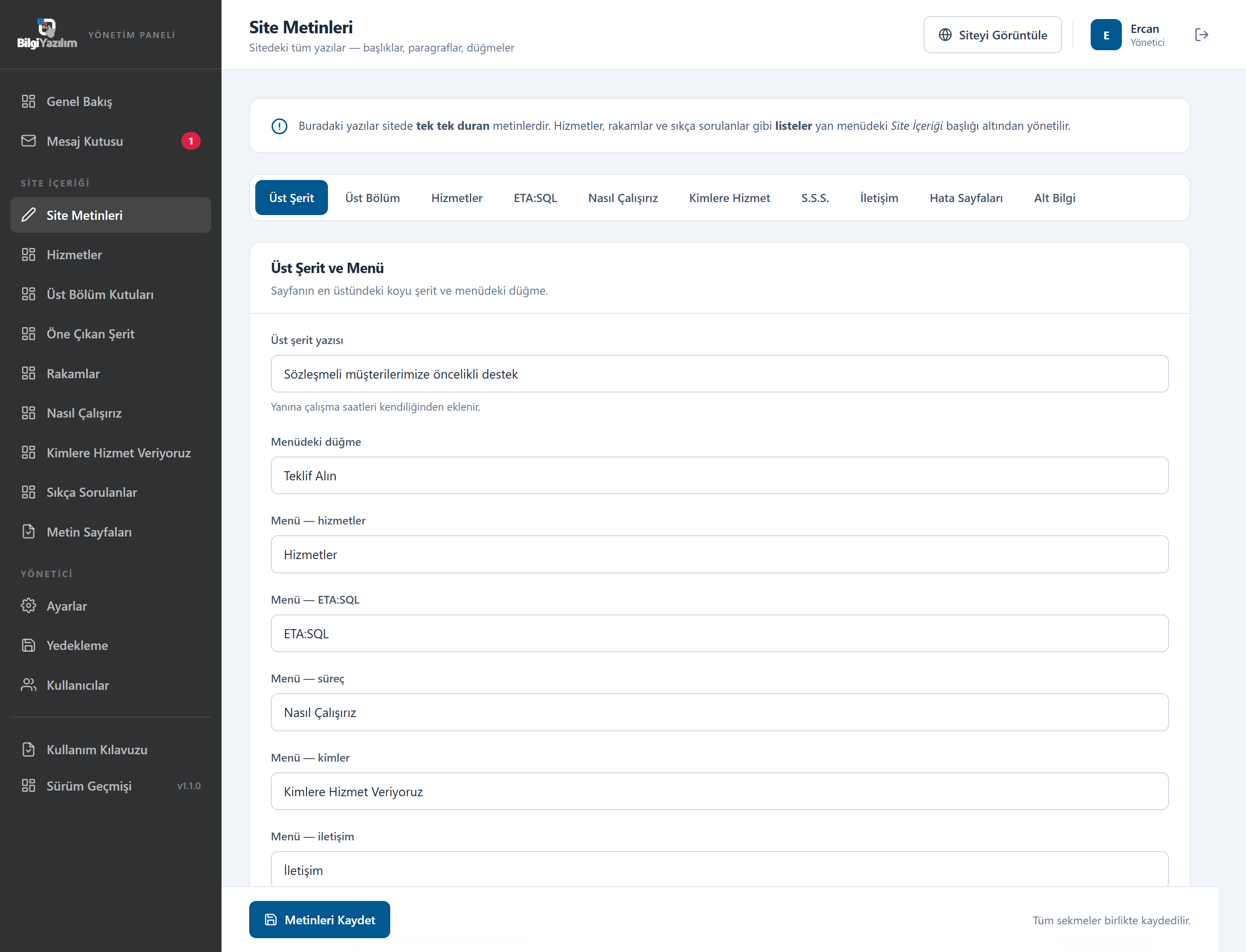Switch to the Üst Bölüm tab

[x=372, y=198]
